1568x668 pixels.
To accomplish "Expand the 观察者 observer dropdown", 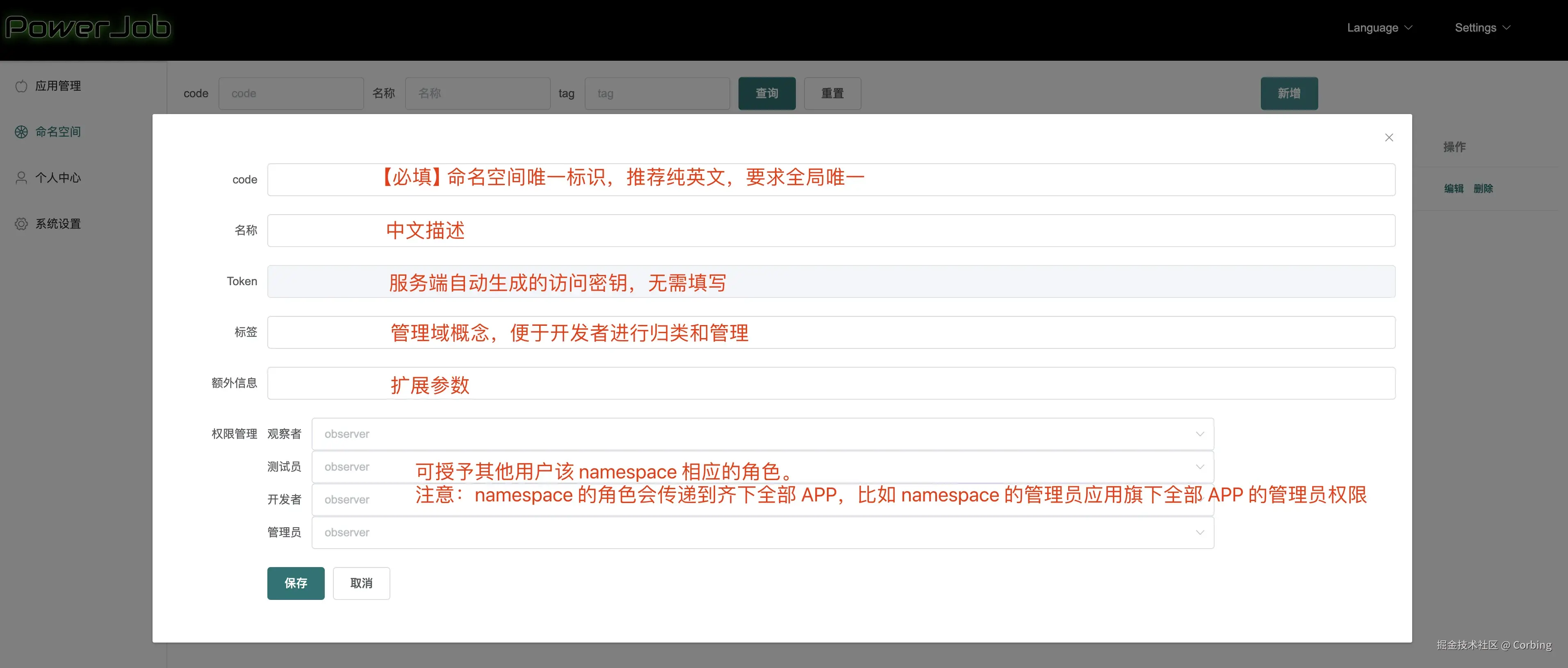I will tap(762, 434).
